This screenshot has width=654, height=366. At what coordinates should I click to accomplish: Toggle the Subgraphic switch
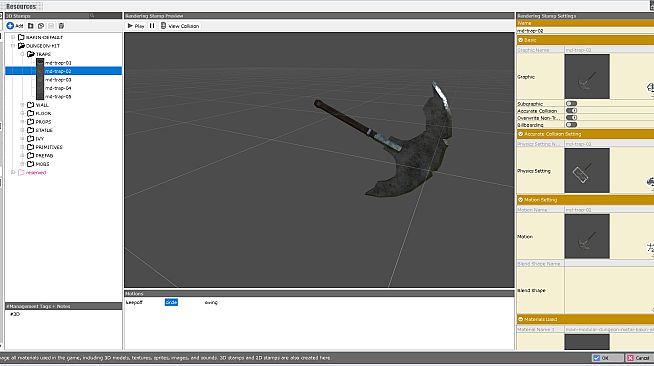pos(571,104)
